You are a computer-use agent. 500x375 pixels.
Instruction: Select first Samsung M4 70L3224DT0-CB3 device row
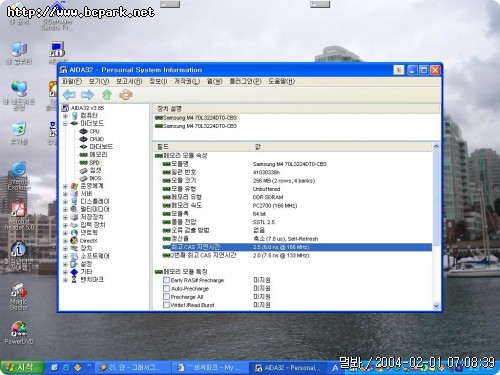point(196,118)
